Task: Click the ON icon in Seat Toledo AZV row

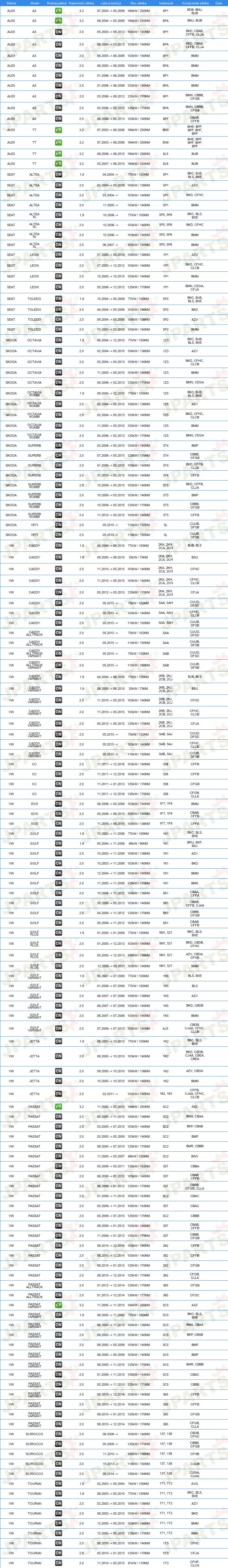Action: pyautogui.click(x=58, y=319)
